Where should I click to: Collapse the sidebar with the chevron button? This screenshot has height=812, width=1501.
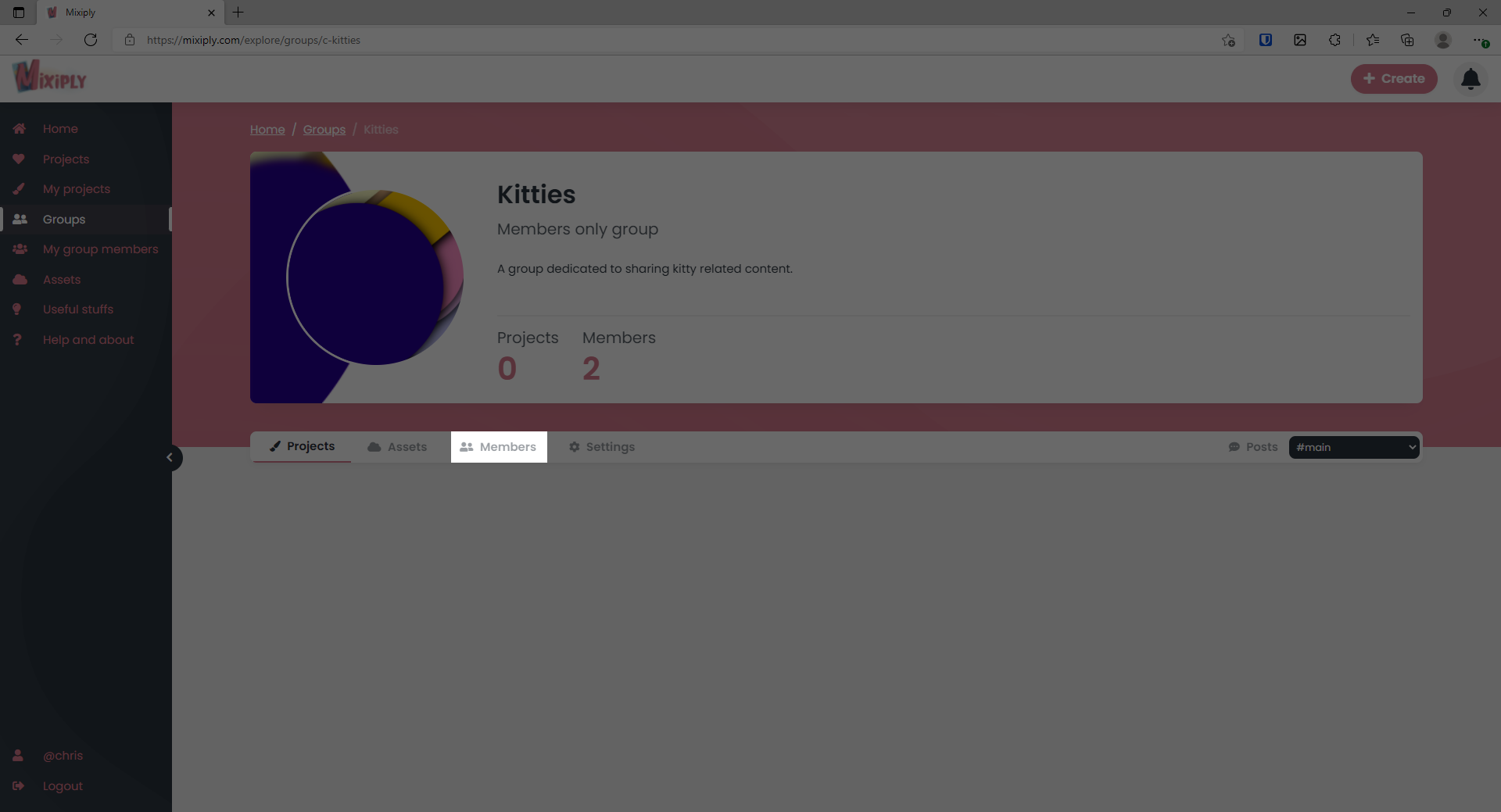[170, 458]
